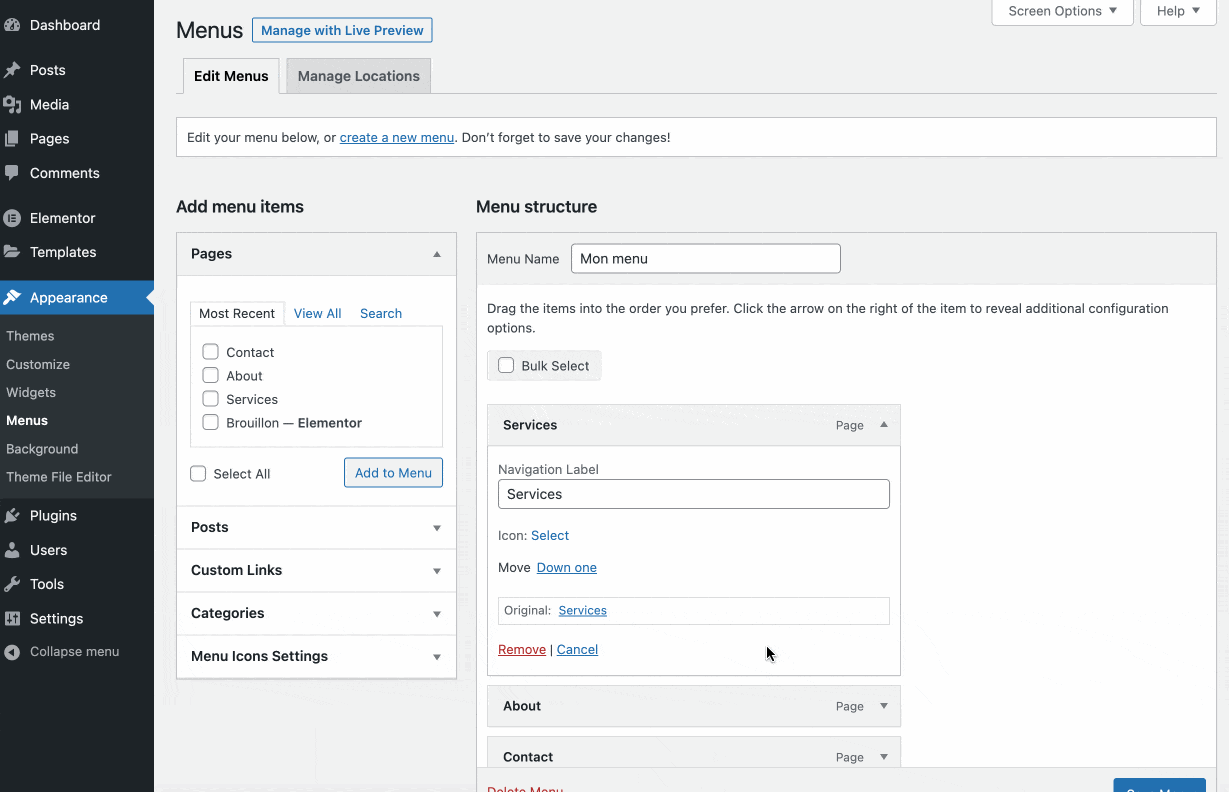Click the Pages icon in sidebar
This screenshot has height=792, width=1229.
(12, 139)
